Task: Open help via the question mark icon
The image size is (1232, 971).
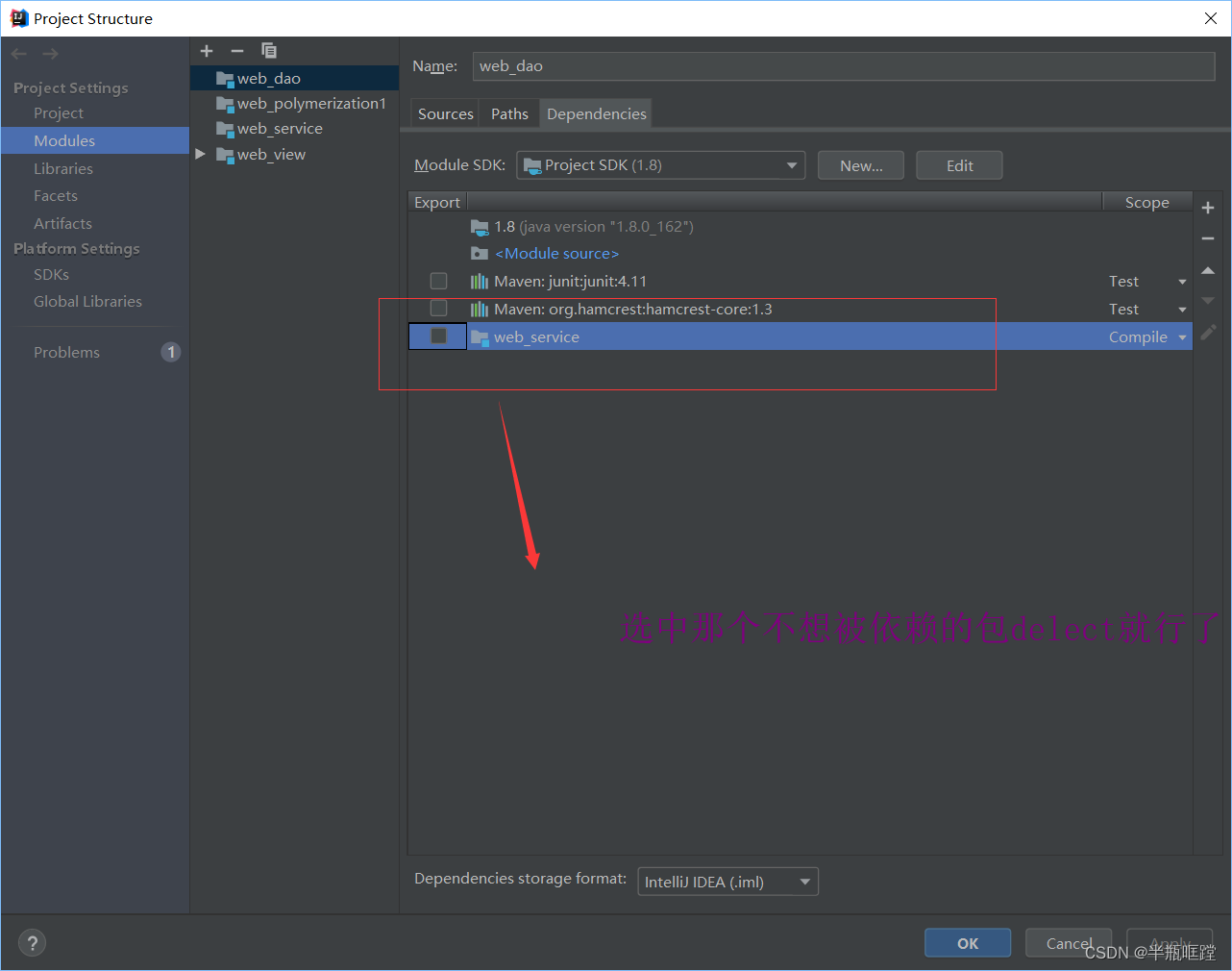Action: pos(32,942)
